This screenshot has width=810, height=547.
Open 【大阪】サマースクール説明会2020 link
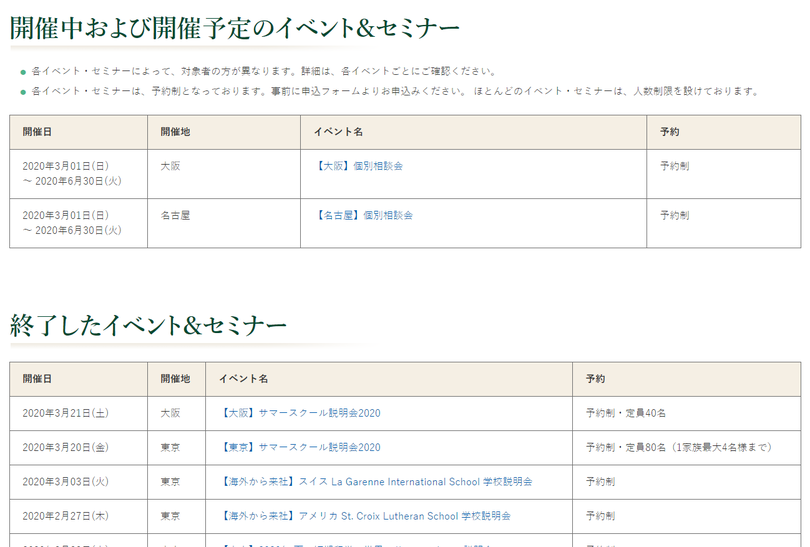point(299,413)
